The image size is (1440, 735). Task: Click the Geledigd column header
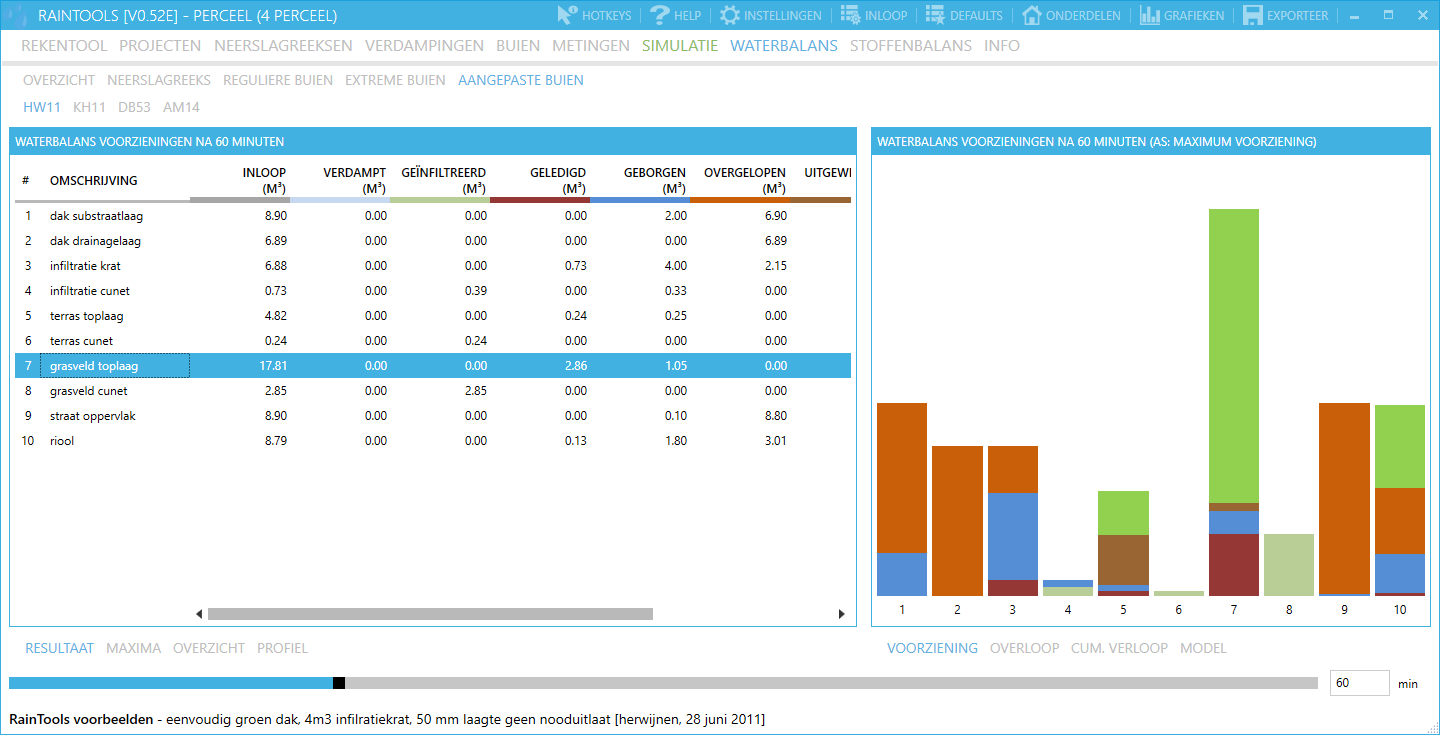pos(540,180)
